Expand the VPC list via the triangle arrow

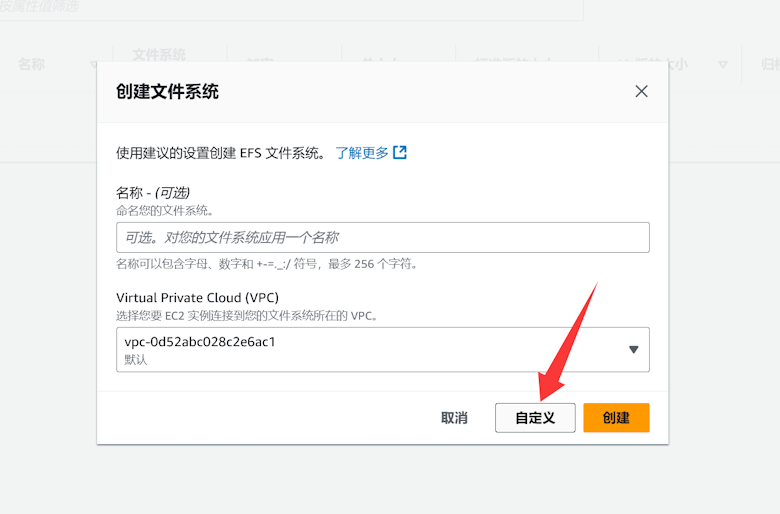pyautogui.click(x=633, y=349)
